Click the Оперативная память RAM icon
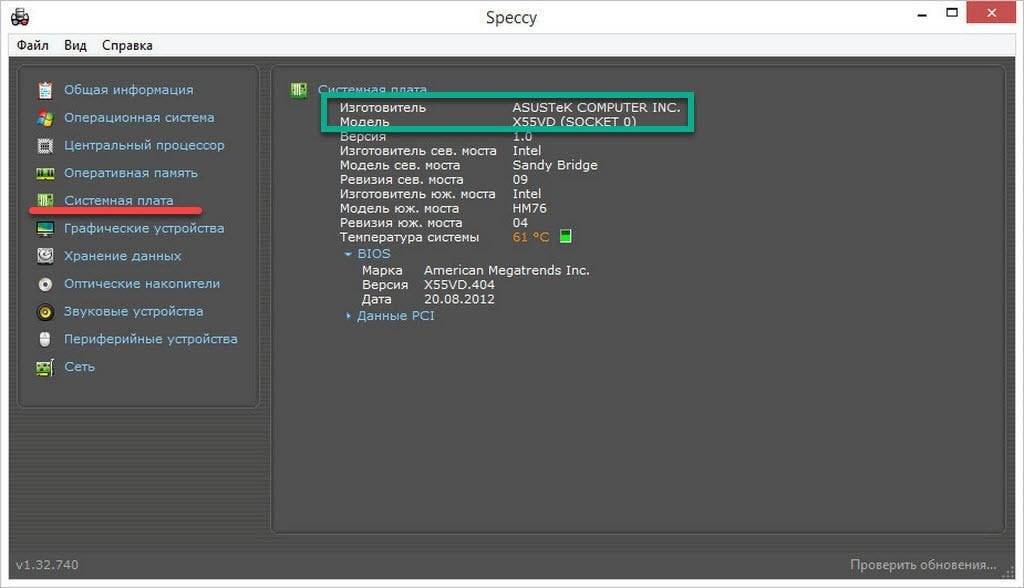Image resolution: width=1024 pixels, height=588 pixels. (x=45, y=173)
